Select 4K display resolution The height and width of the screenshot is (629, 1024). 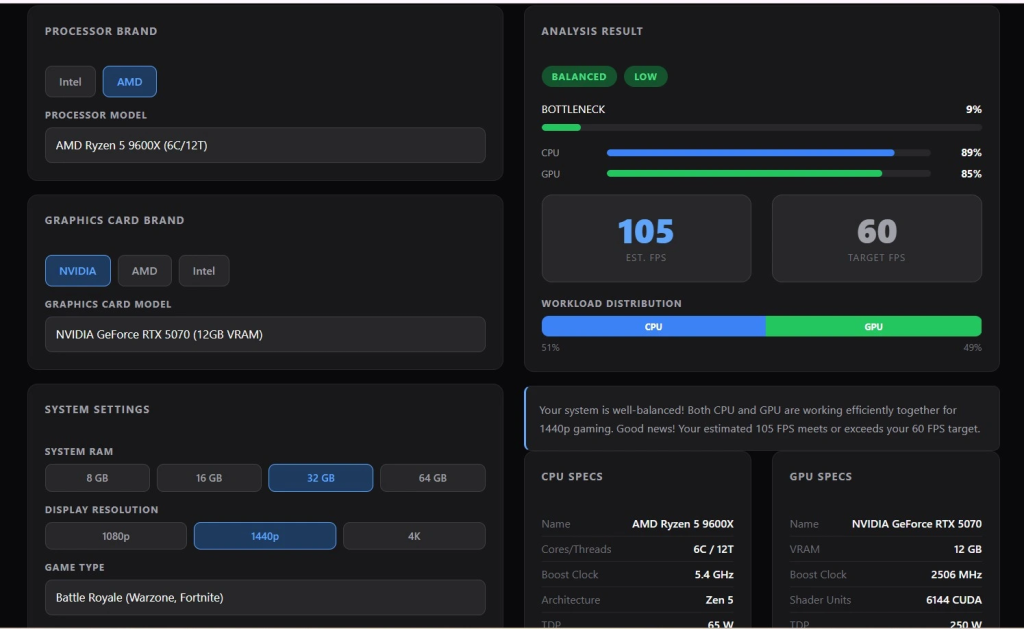(x=414, y=536)
